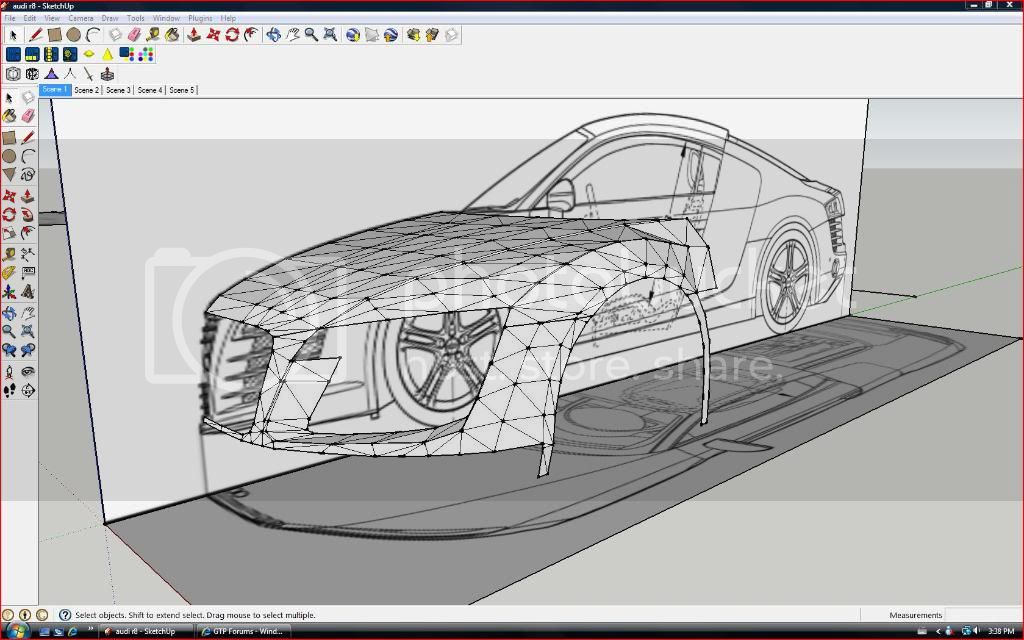Go to Scene 5 tab
Screen dimensions: 1024x640
tap(181, 90)
